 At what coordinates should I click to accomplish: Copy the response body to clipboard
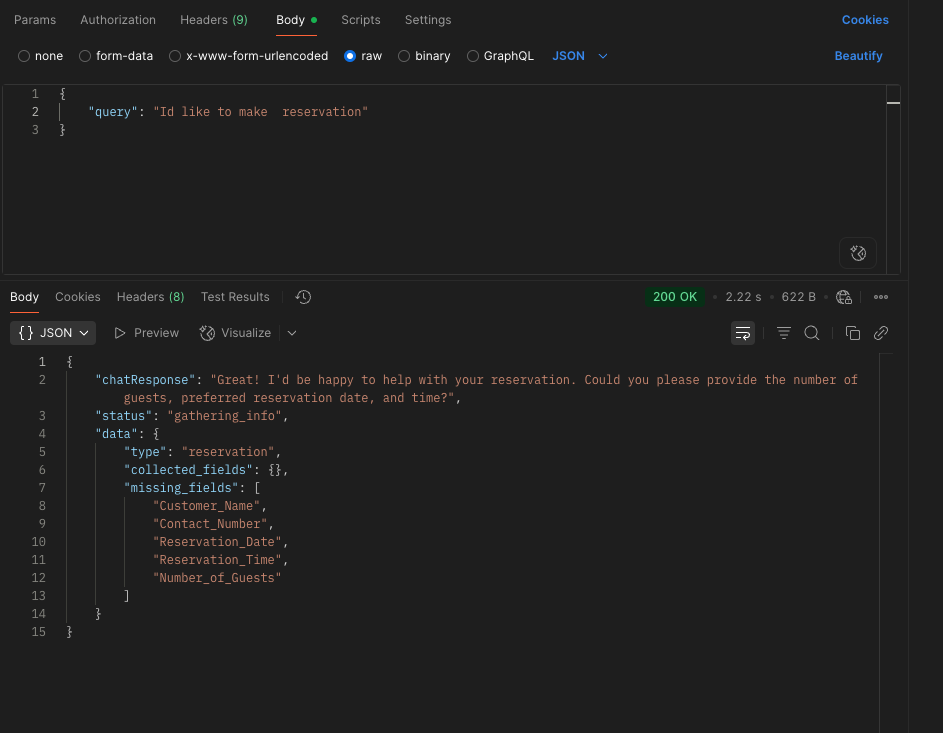tap(854, 333)
